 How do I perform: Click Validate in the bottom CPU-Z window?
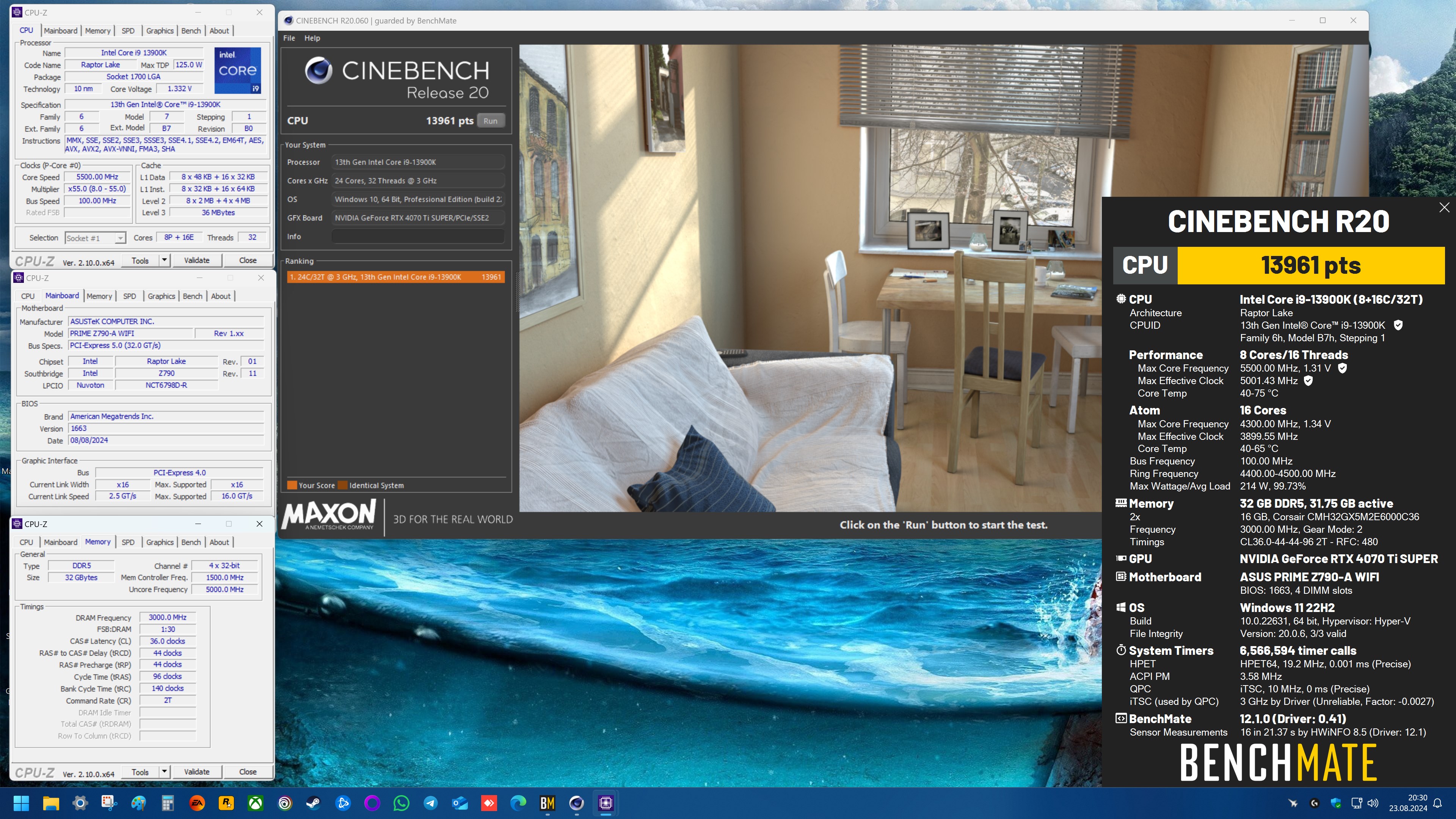(197, 772)
